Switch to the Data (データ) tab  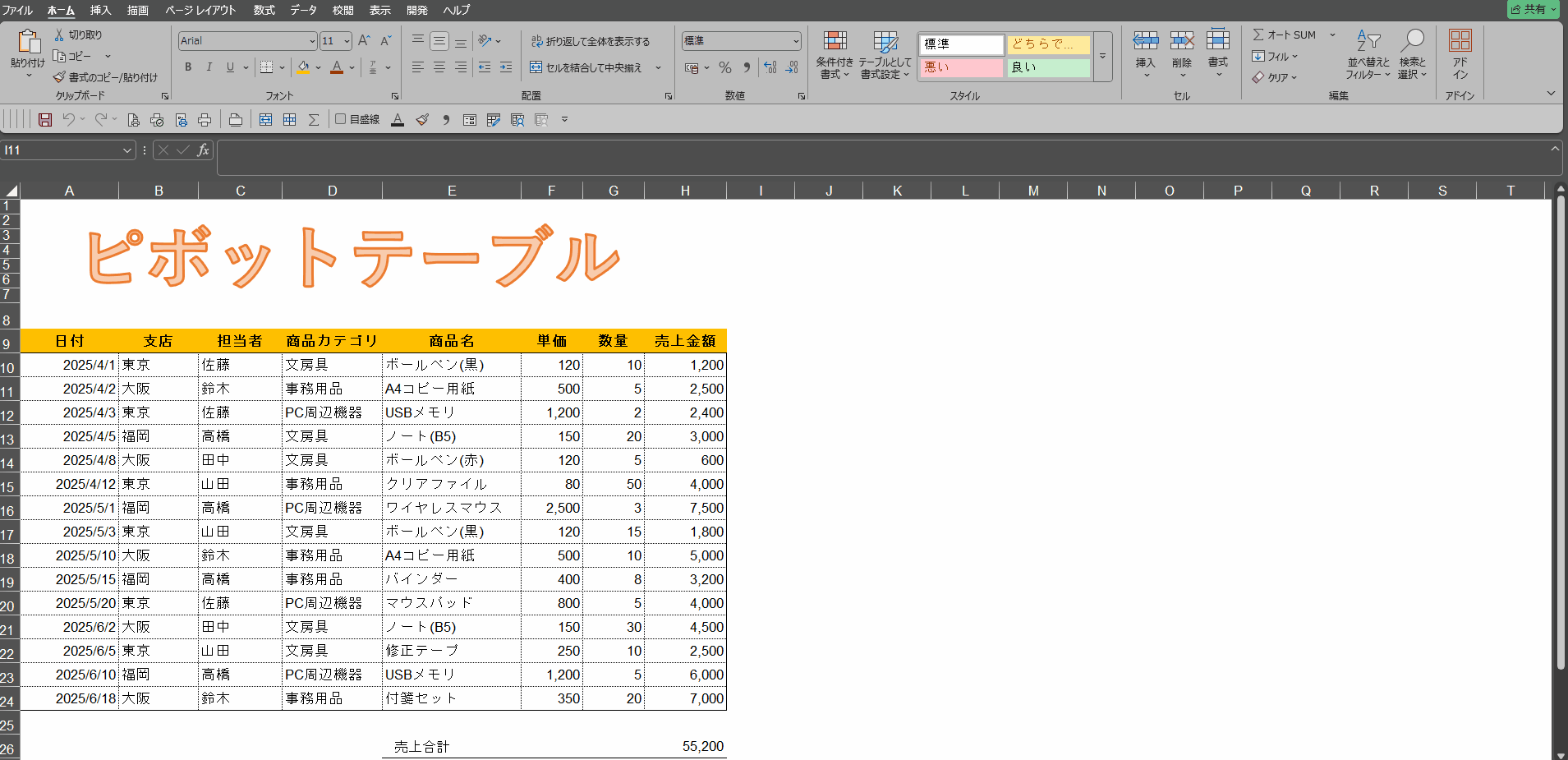point(303,10)
